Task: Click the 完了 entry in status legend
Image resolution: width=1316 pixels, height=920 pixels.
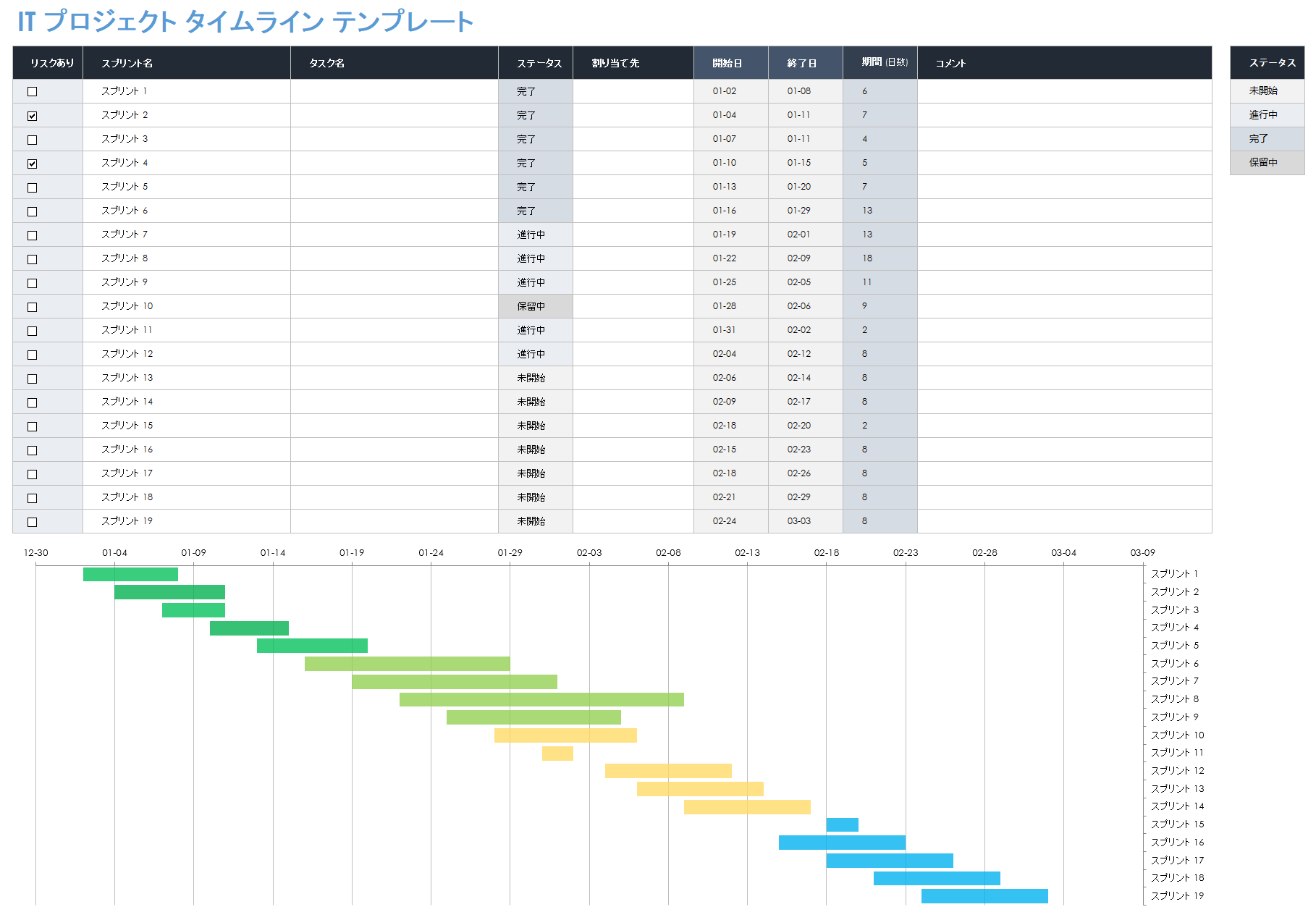Action: click(1268, 138)
